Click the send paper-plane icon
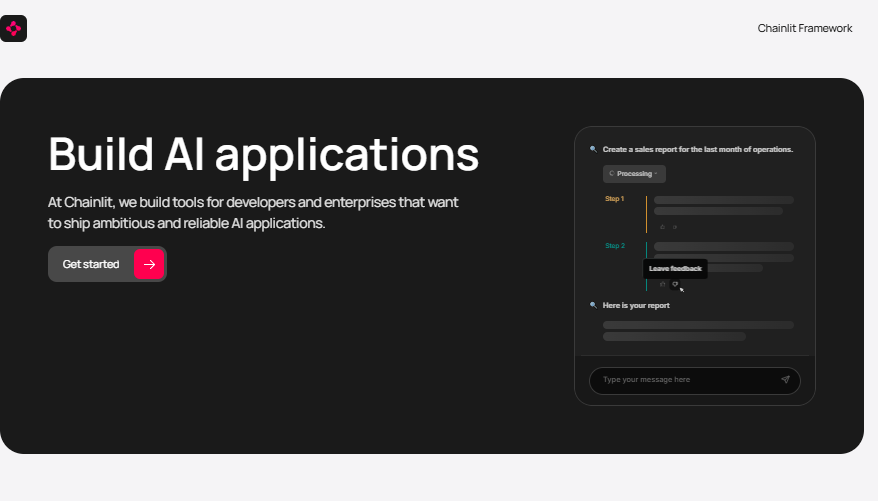The image size is (878, 501). [785, 380]
